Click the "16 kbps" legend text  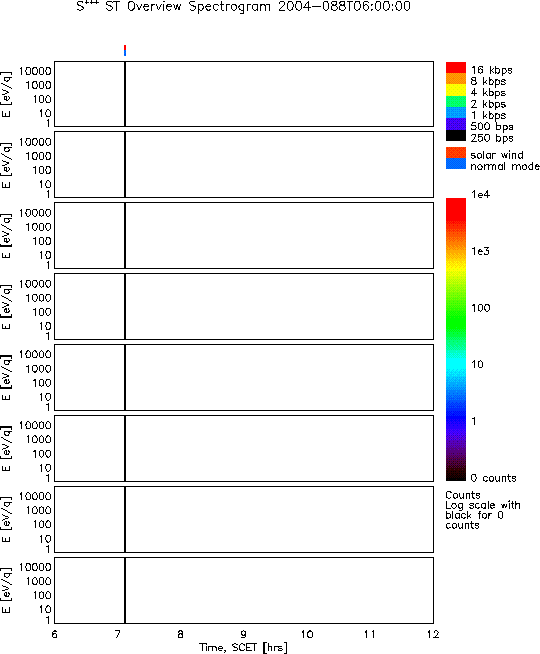pos(492,70)
